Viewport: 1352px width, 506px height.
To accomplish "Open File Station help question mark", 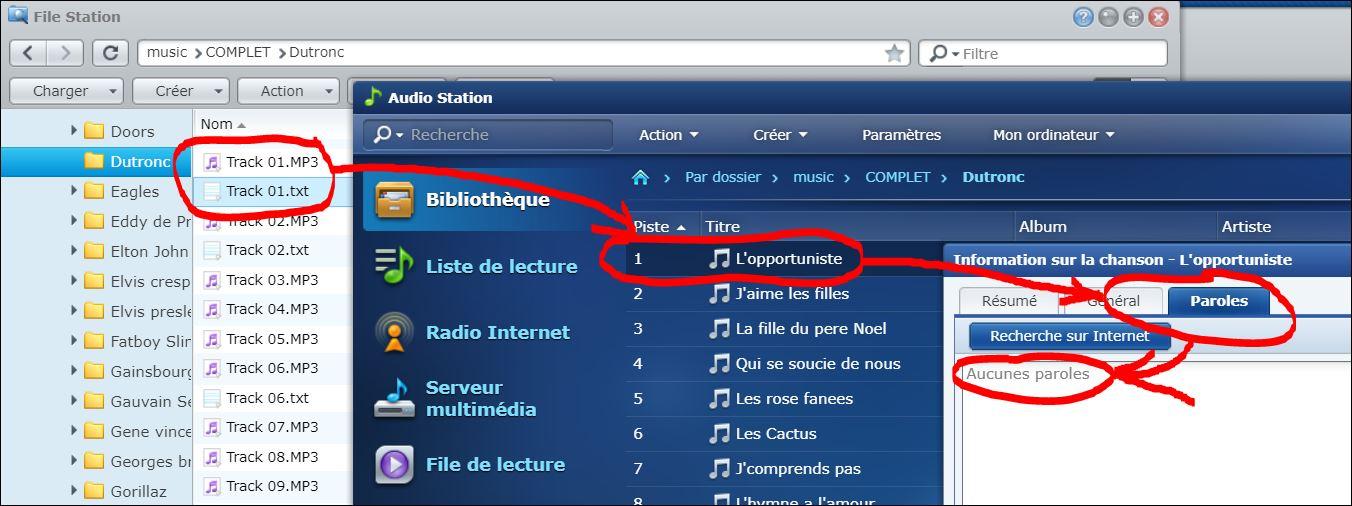I will point(1083,16).
